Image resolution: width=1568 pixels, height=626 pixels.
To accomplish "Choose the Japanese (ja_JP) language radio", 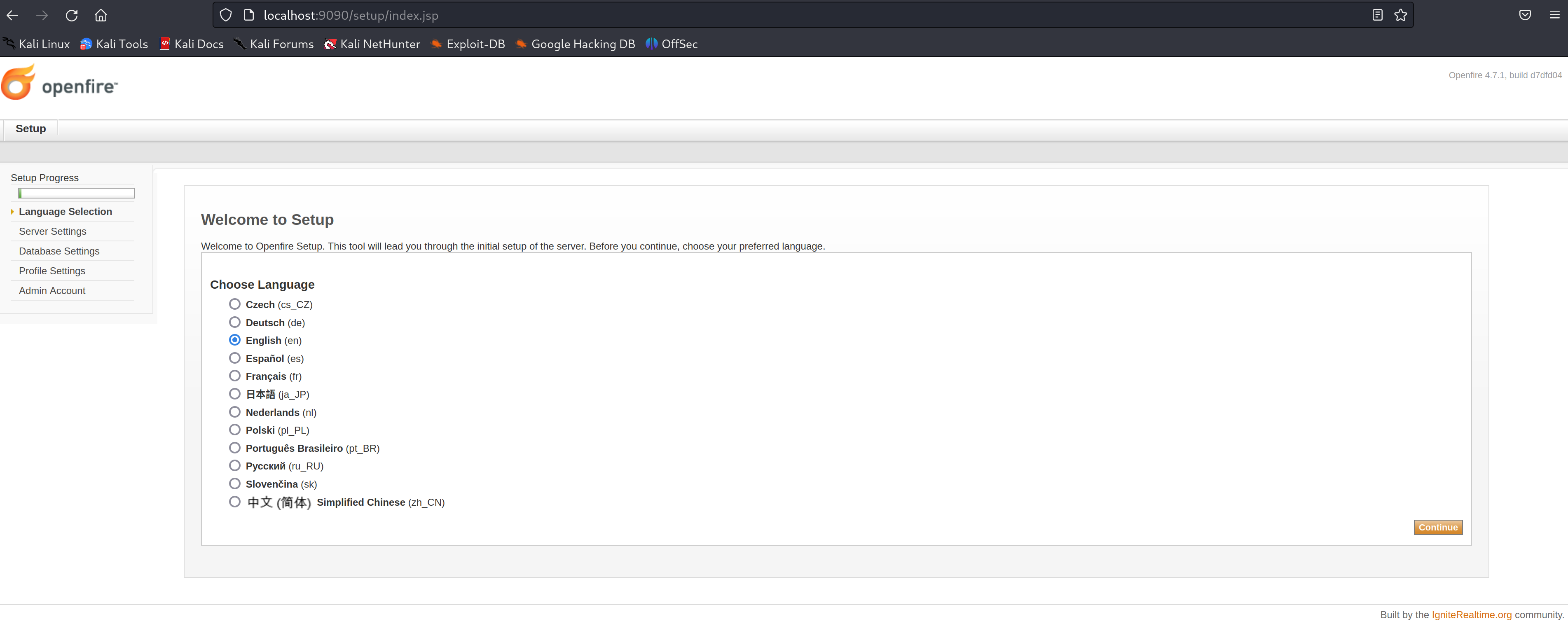I will pyautogui.click(x=235, y=394).
